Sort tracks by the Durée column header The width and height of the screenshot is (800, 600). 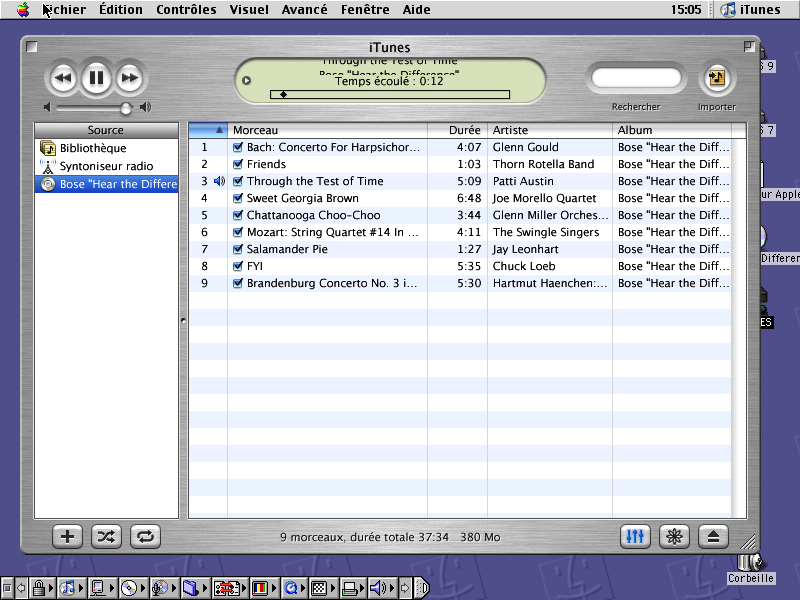point(458,130)
